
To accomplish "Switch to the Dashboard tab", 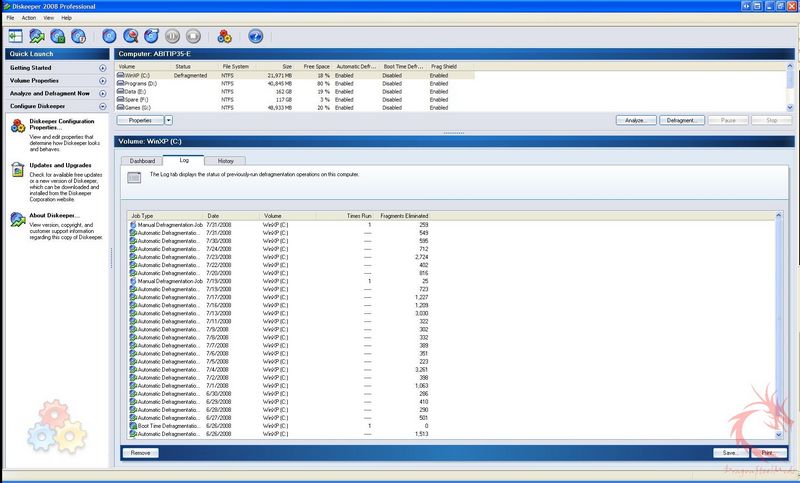I will [142, 160].
